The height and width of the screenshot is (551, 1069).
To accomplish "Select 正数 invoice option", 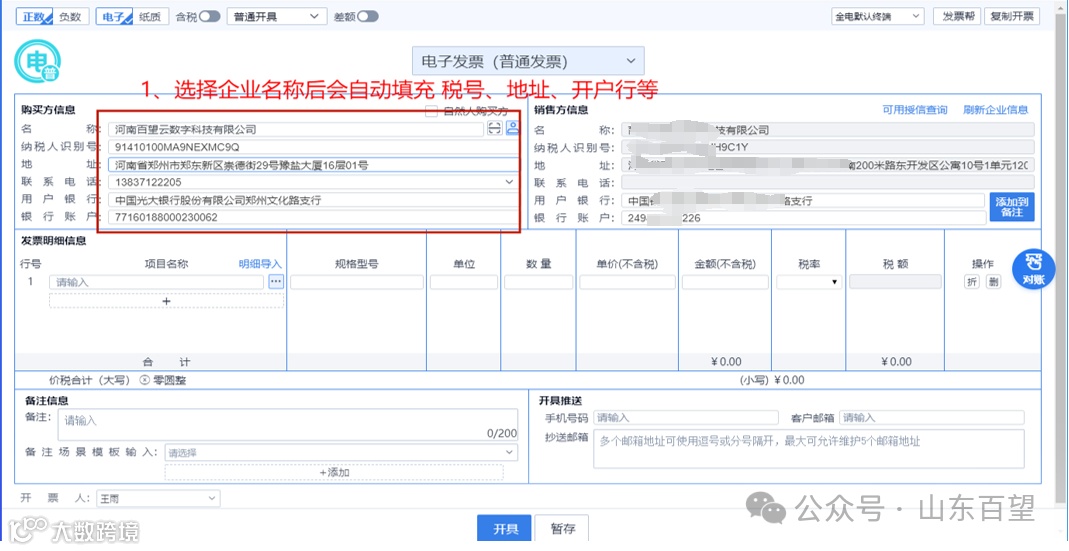I will click(34, 17).
